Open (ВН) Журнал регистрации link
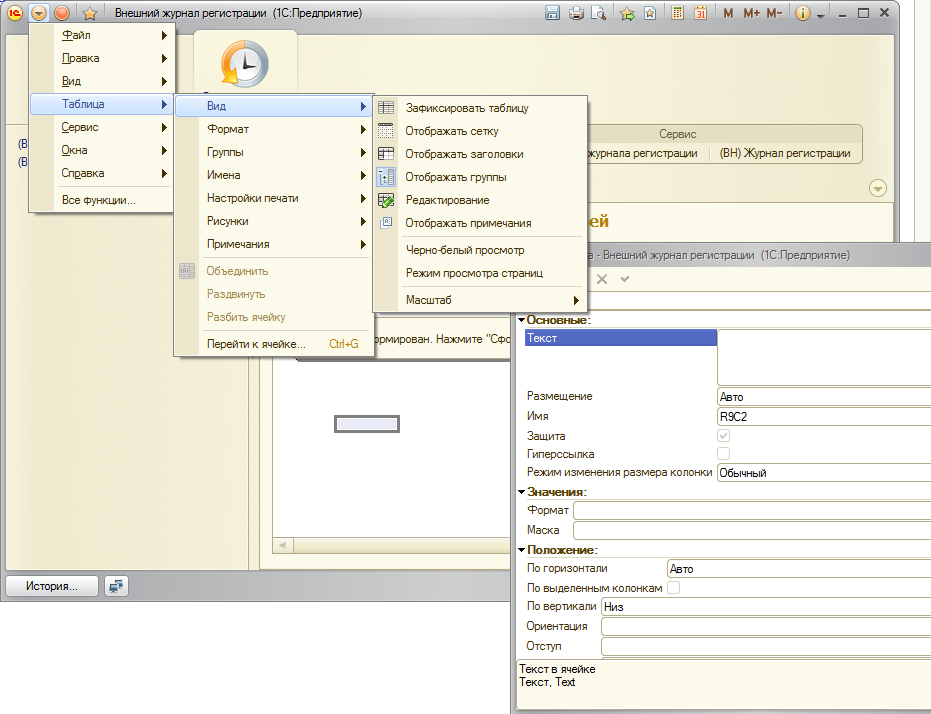931x714 pixels. coord(785,153)
